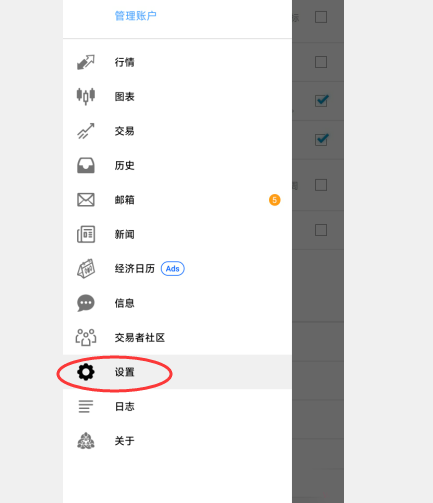
Task: Click the Quotes arrows icon
Action: (86, 62)
